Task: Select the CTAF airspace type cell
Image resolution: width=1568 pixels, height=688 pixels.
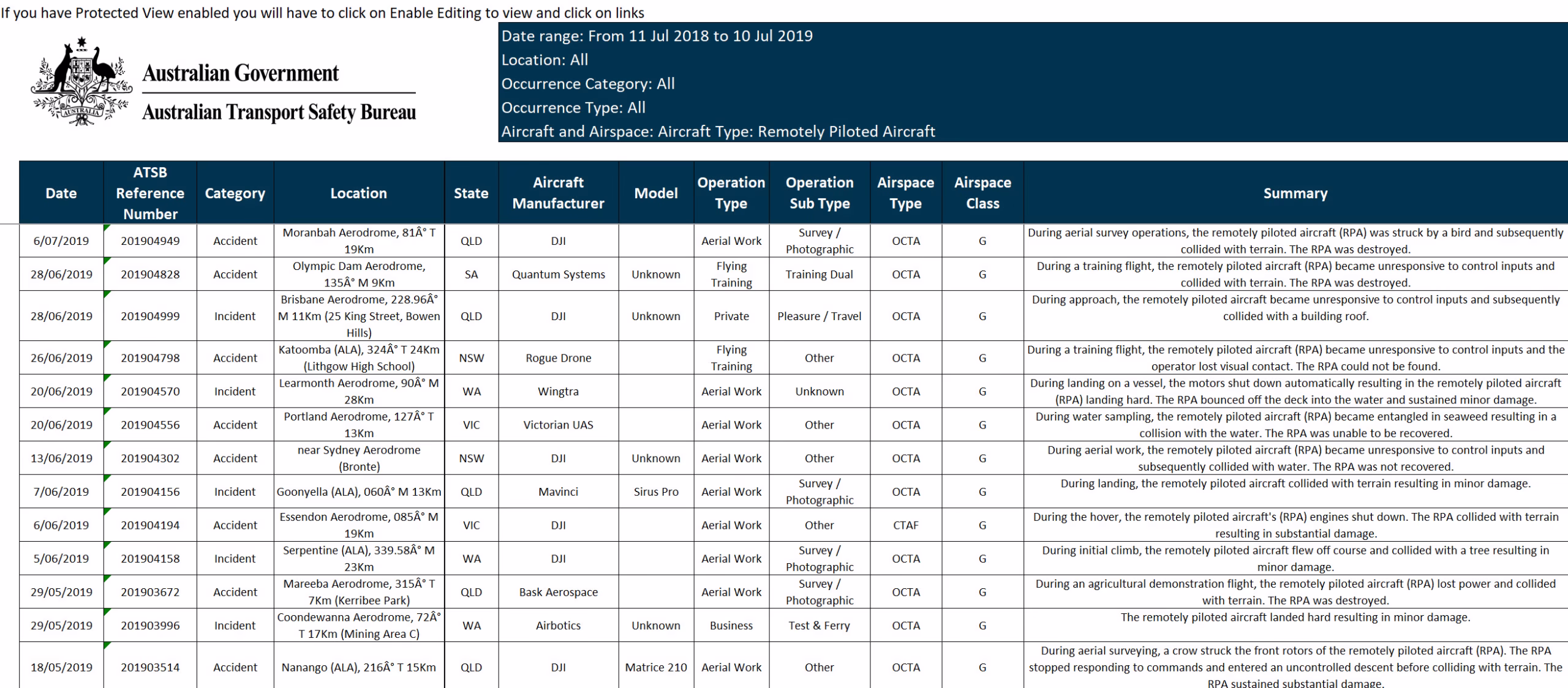Action: coord(906,525)
